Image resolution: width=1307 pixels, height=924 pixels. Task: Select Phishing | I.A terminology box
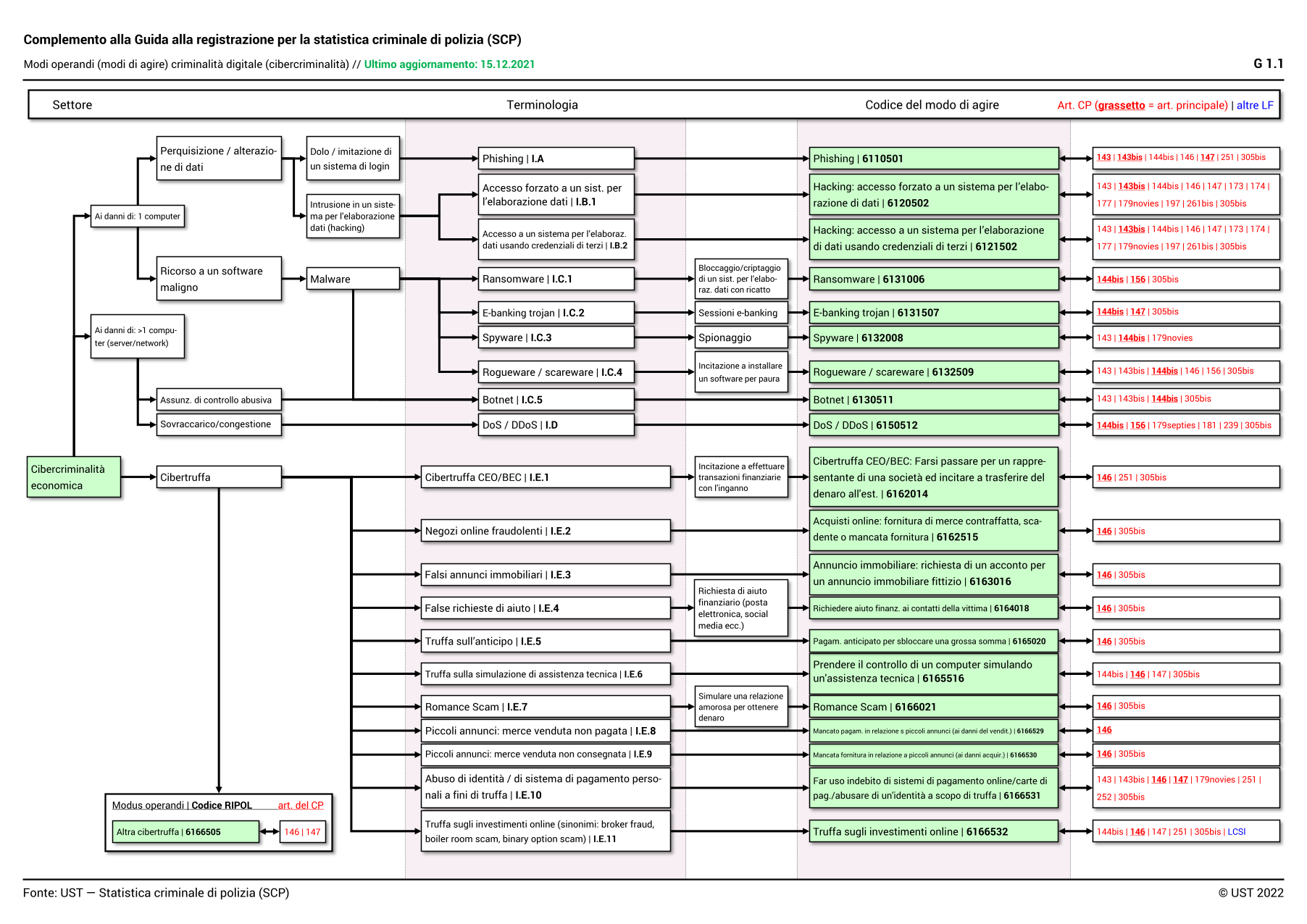tap(556, 159)
